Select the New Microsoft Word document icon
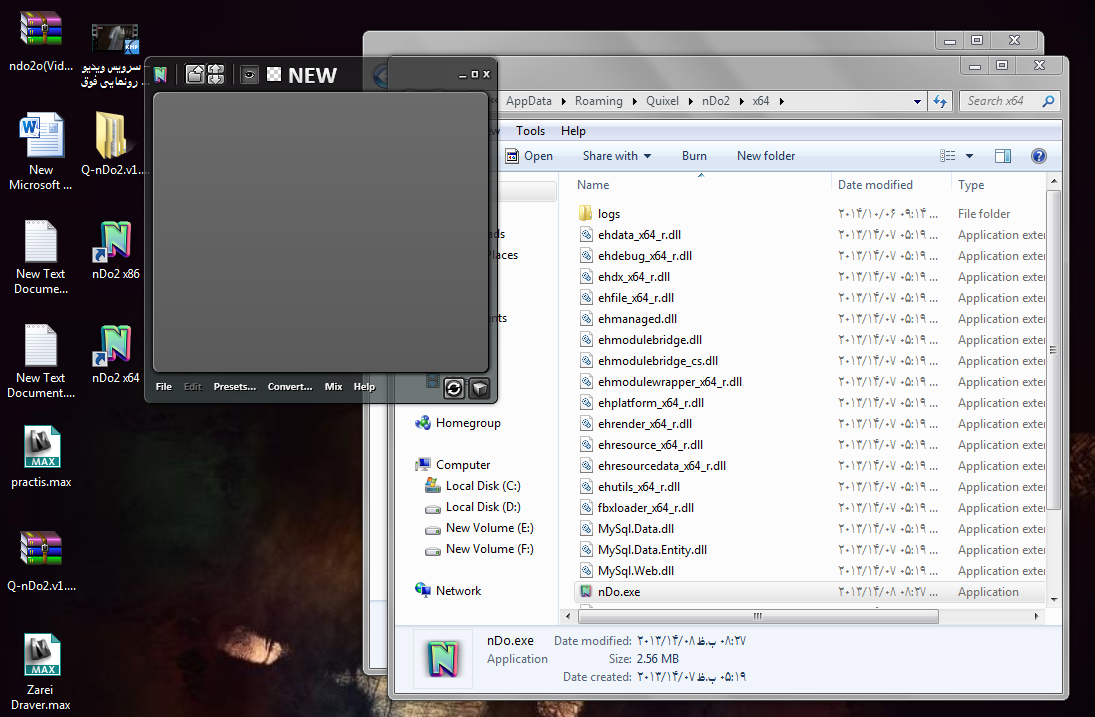 pos(41,151)
